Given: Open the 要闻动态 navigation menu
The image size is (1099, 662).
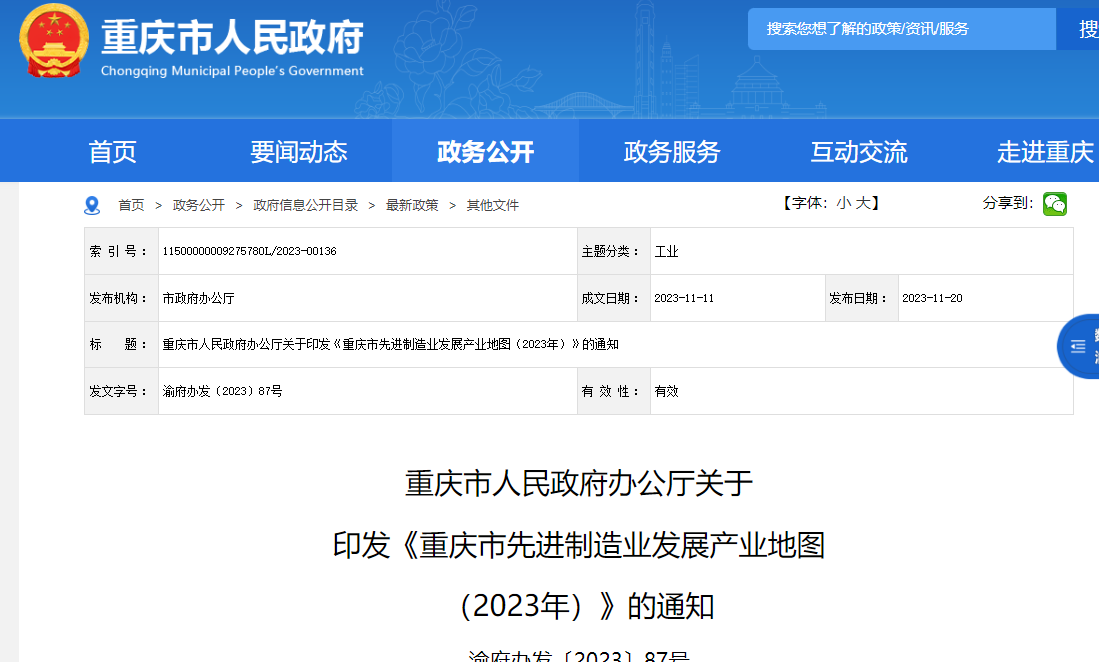Looking at the screenshot, I should [298, 151].
